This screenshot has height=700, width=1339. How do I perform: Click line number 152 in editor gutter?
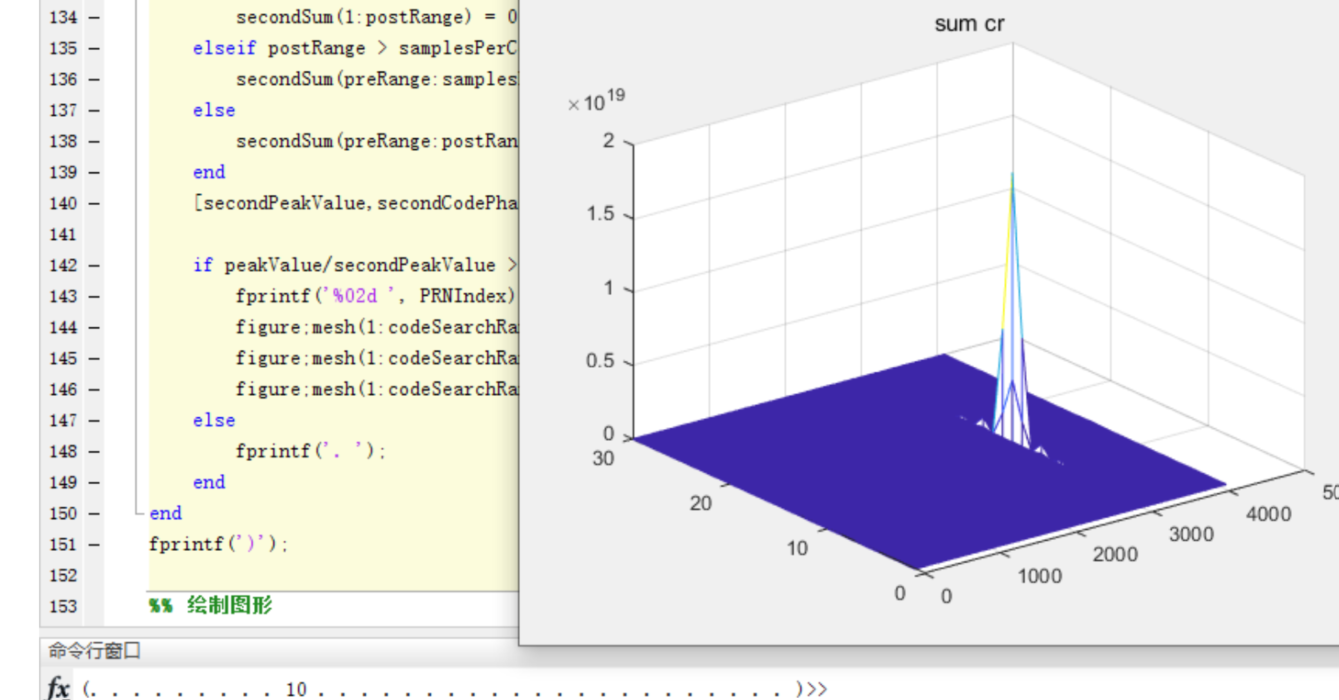point(63,575)
